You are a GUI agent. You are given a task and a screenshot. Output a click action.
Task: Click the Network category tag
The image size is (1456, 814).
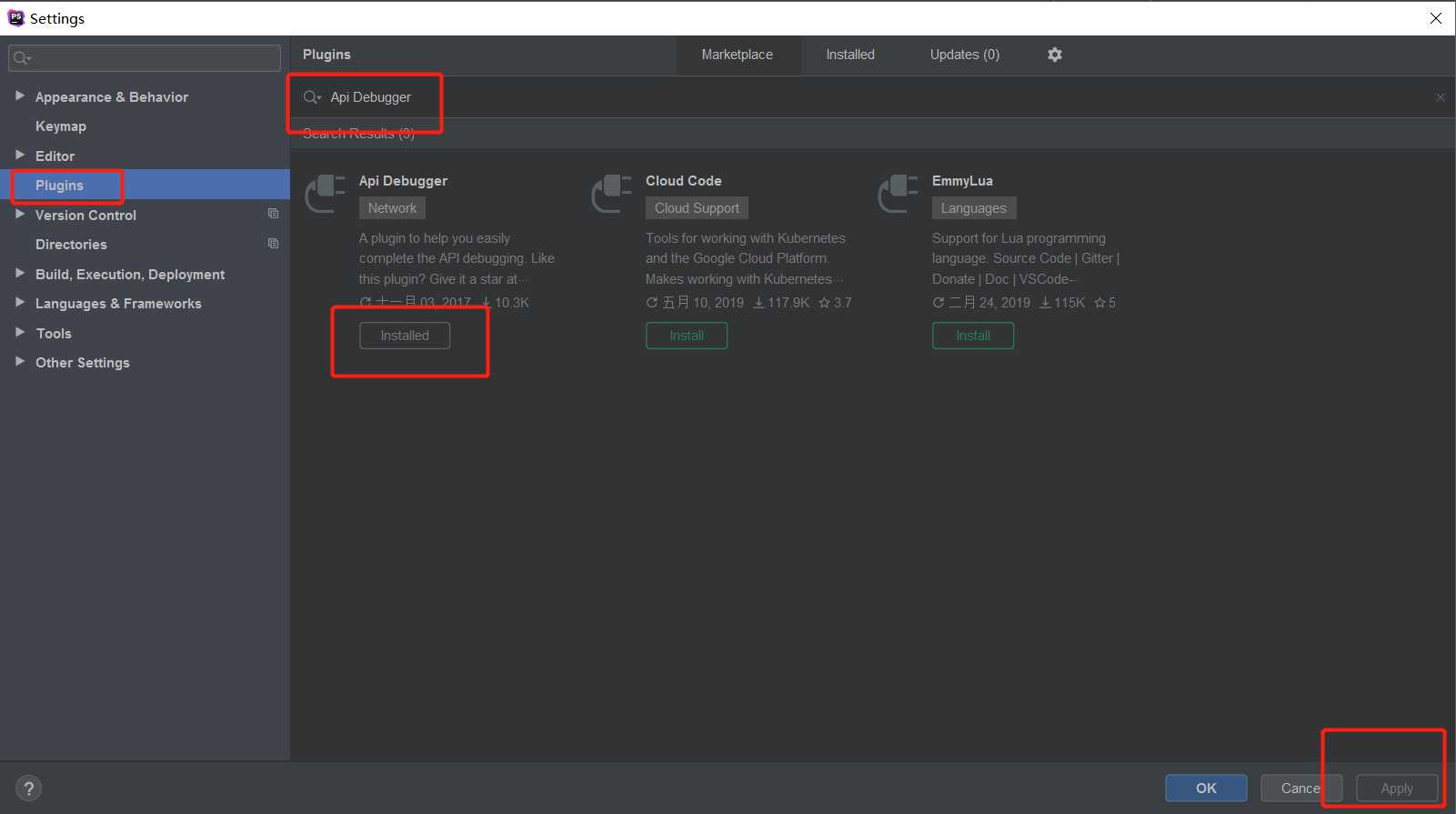point(392,208)
